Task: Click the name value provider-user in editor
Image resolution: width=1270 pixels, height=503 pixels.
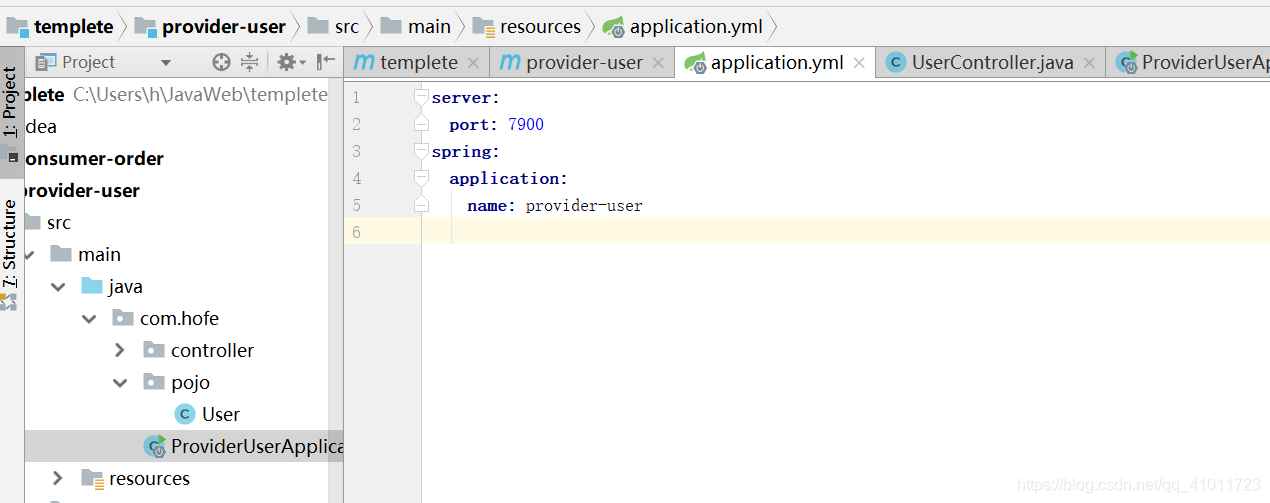Action: pos(584,206)
